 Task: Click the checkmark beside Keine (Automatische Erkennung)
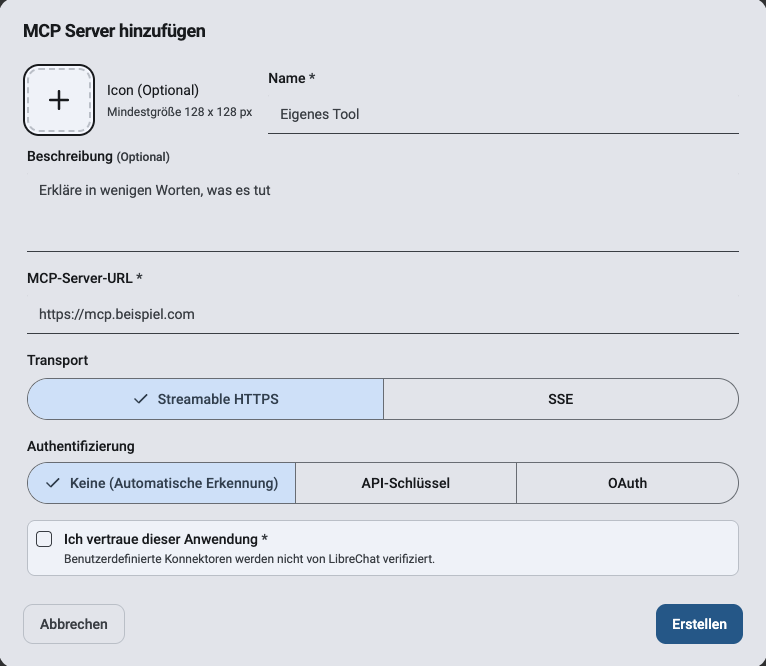tap(53, 483)
